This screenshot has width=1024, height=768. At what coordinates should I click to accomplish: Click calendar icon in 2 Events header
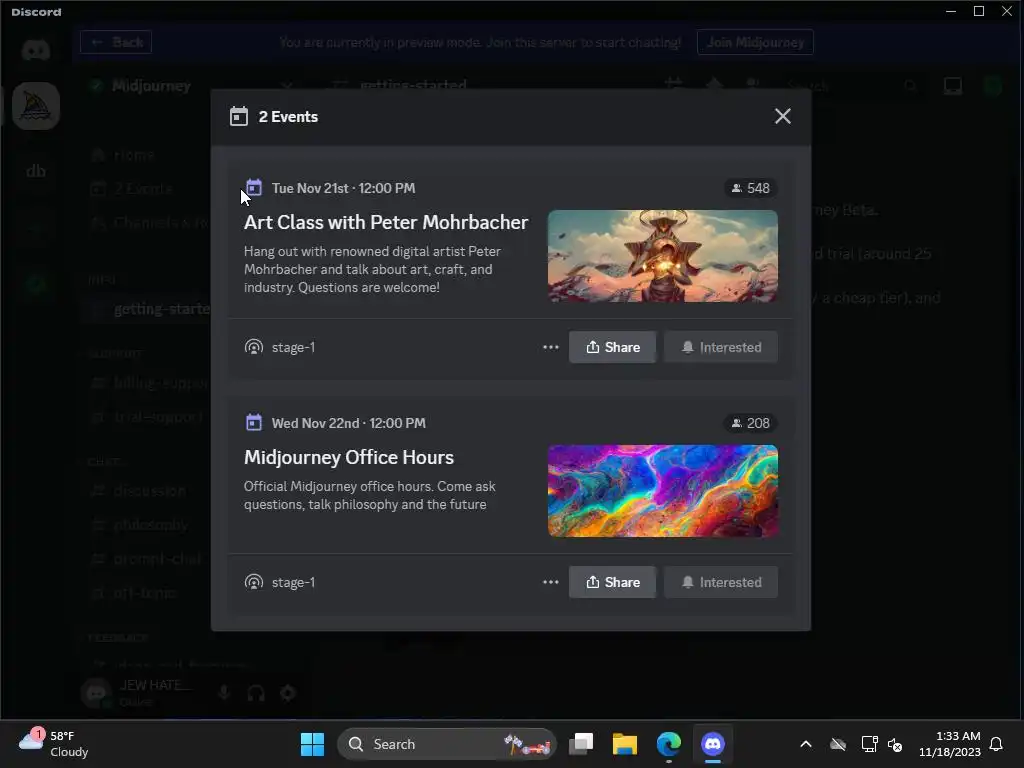point(239,116)
